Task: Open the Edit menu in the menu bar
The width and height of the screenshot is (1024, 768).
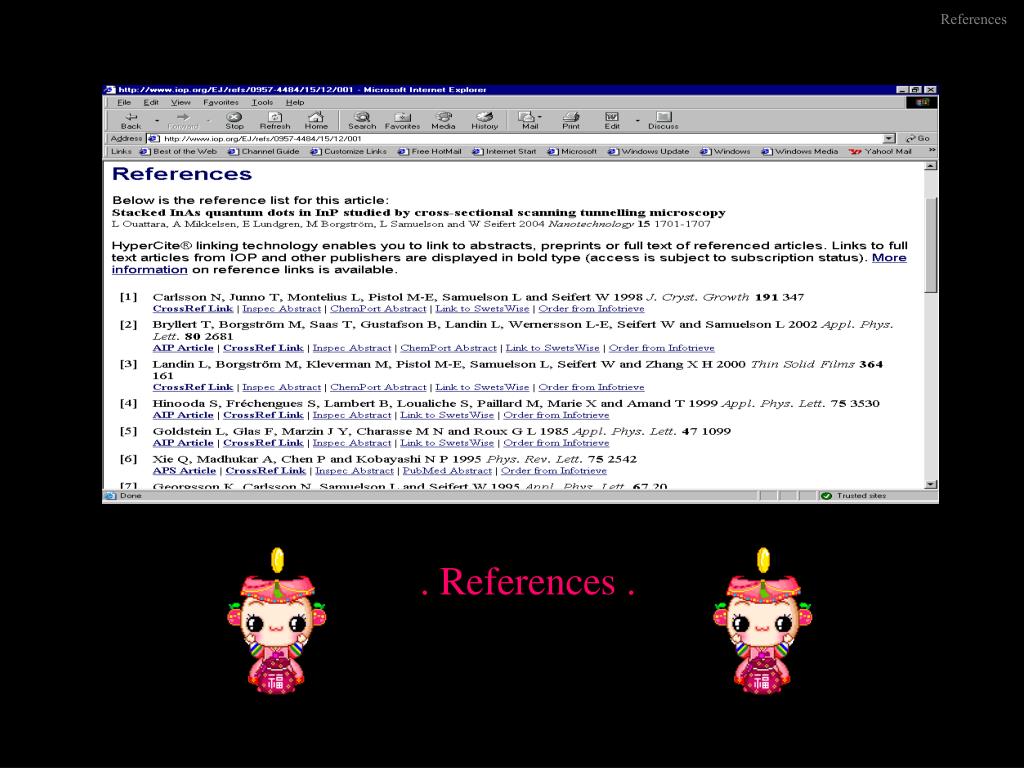Action: pyautogui.click(x=151, y=103)
